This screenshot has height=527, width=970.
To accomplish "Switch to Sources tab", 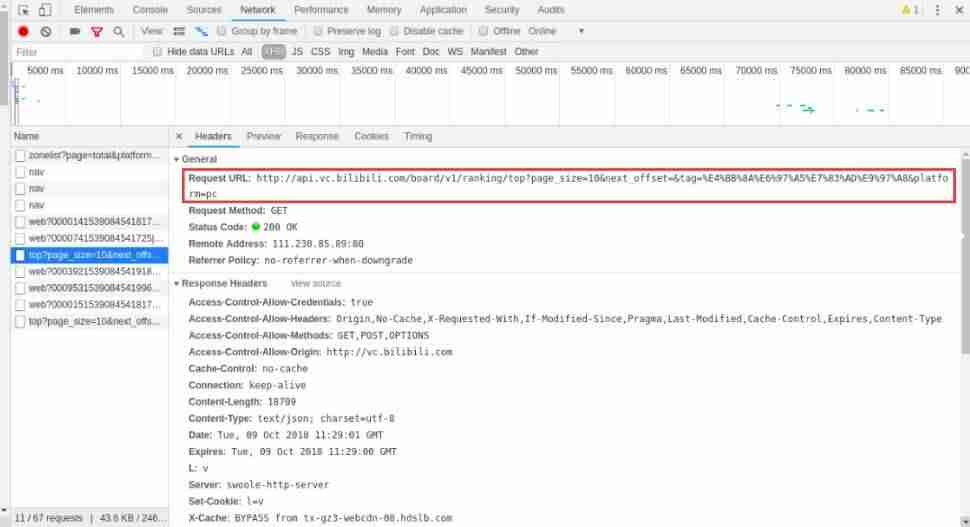I will [x=204, y=10].
